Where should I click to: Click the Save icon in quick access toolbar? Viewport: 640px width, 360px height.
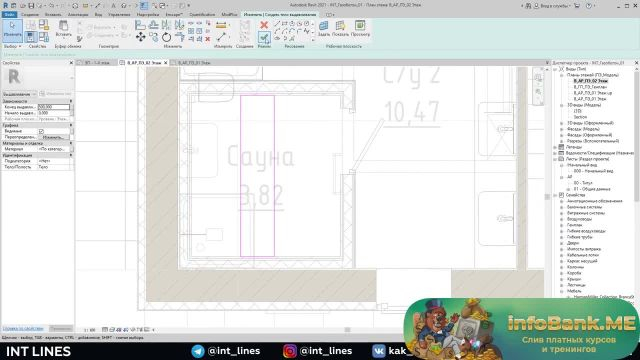31,6
